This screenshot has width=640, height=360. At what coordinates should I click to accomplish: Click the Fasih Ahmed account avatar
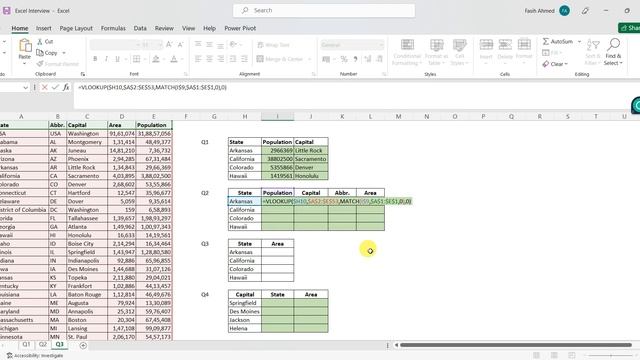point(564,11)
